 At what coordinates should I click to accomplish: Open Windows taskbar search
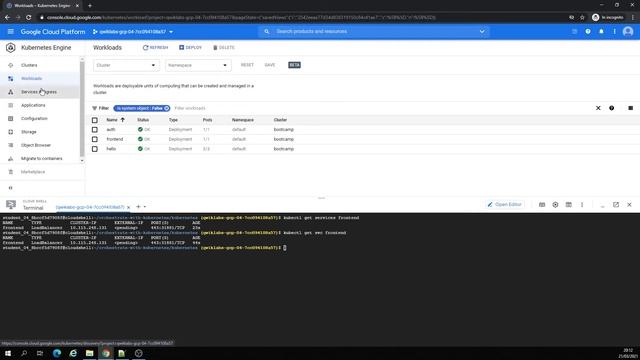[x=24, y=353]
